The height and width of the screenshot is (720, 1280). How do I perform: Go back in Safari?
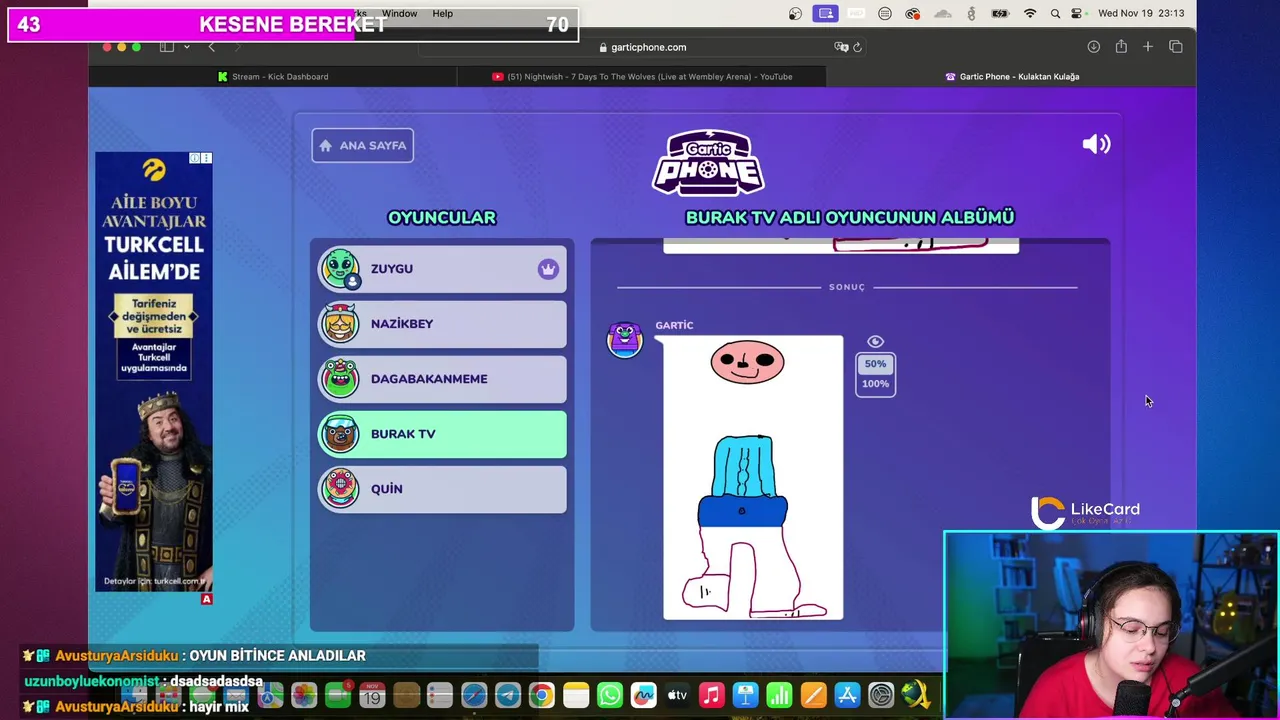coord(211,47)
